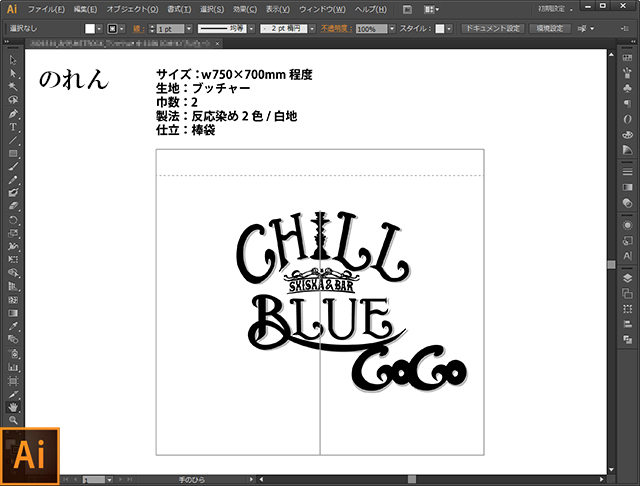Activate the Type tool

14,127
